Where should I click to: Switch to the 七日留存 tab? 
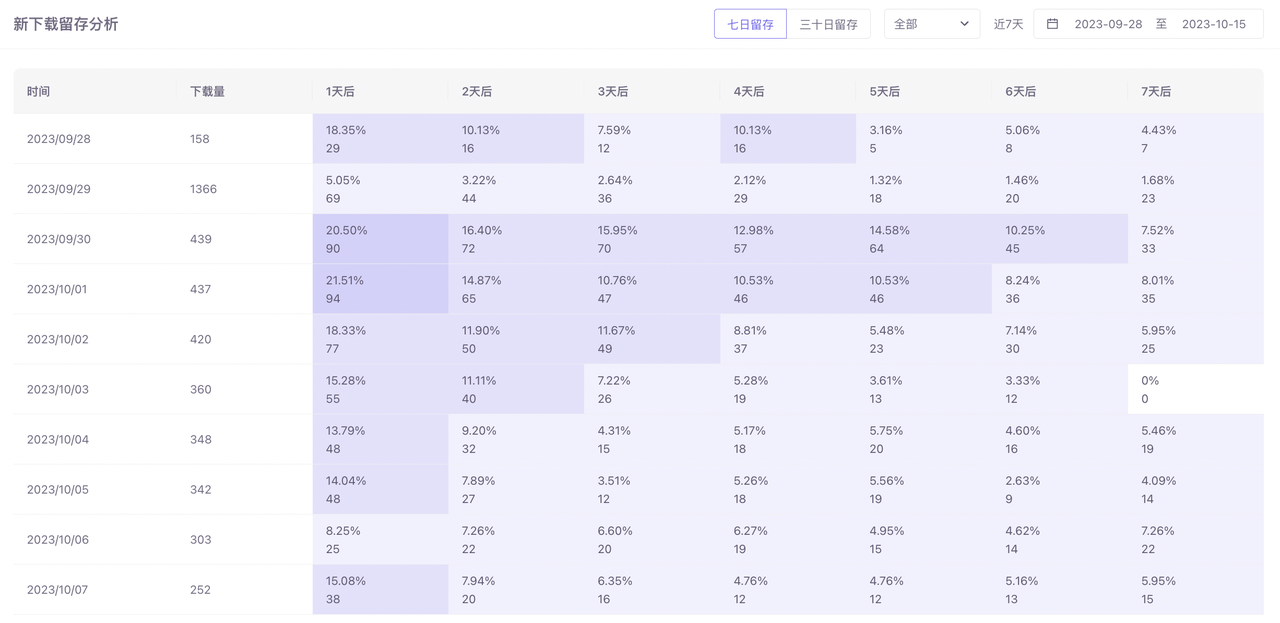750,24
